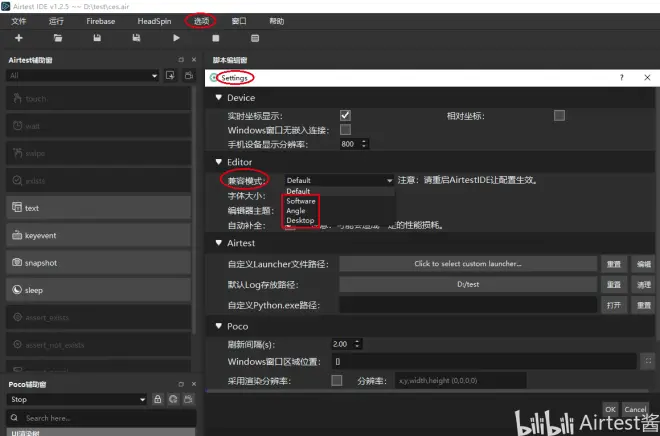660x436 pixels.
Task: Open the 兼容模式 Default combo box
Action: 339,180
